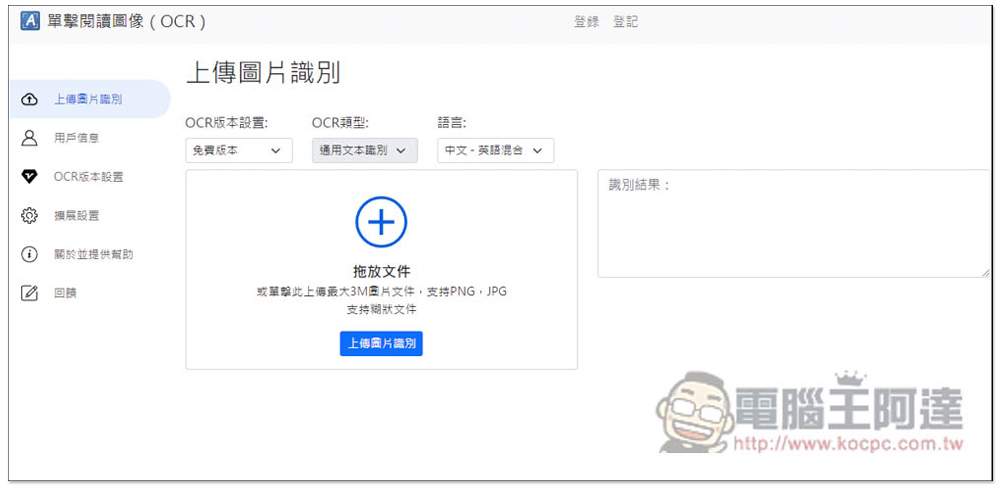The image size is (1000, 487).
Task: Click the 登記 link in the header
Action: [x=626, y=22]
